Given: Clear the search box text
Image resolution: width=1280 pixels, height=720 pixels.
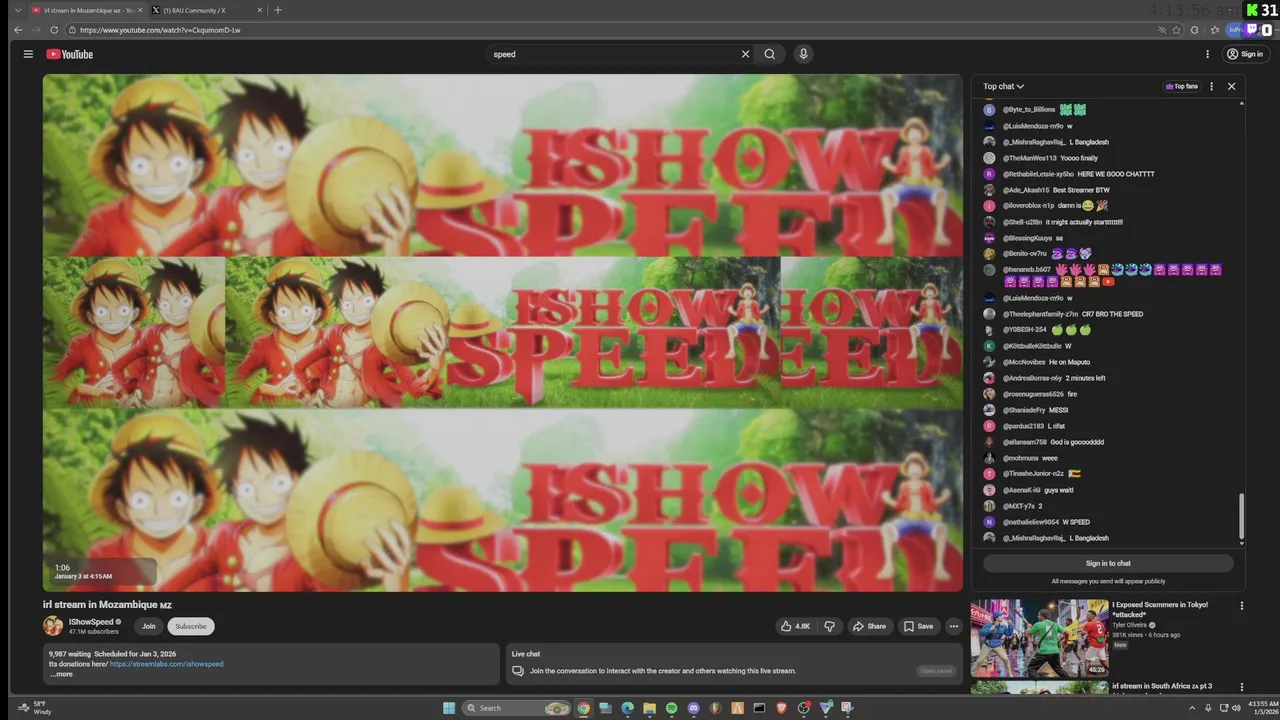Looking at the screenshot, I should tap(745, 54).
